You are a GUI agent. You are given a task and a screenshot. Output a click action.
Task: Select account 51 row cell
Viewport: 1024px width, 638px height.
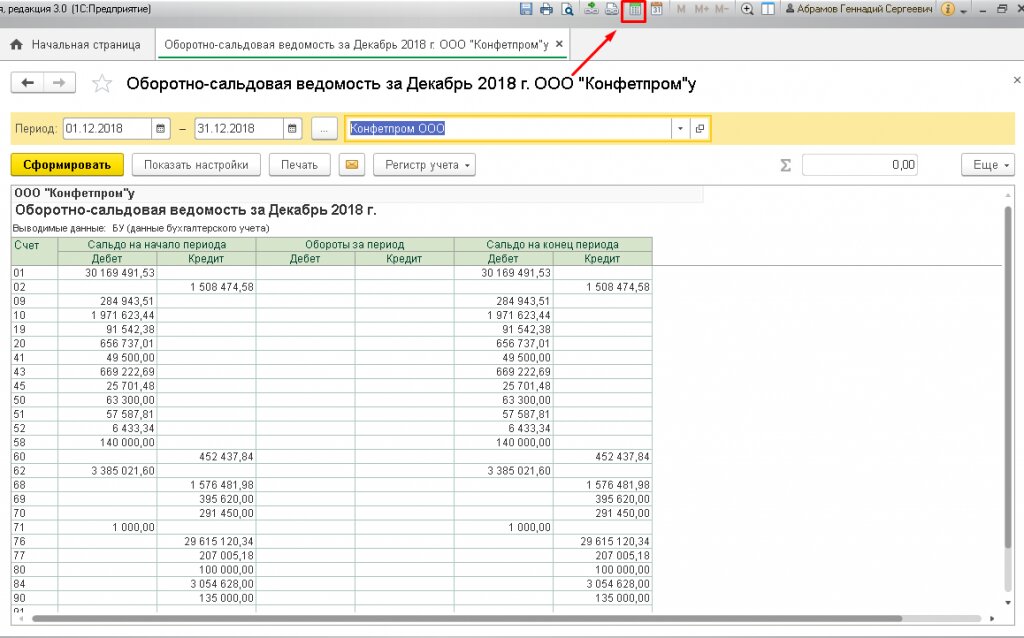pyautogui.click(x=34, y=414)
